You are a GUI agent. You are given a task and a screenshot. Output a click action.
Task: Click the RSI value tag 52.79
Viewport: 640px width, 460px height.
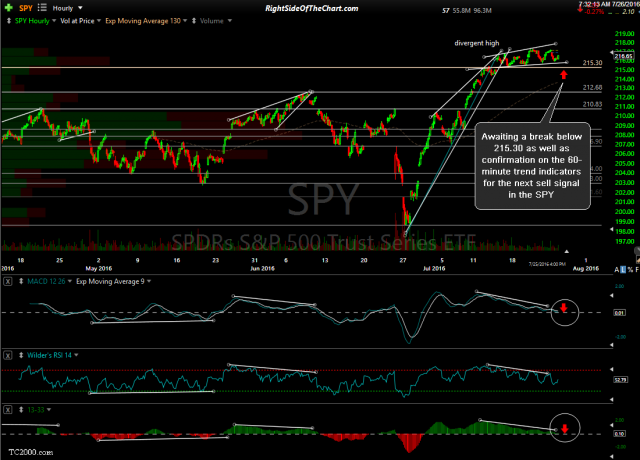620,380
